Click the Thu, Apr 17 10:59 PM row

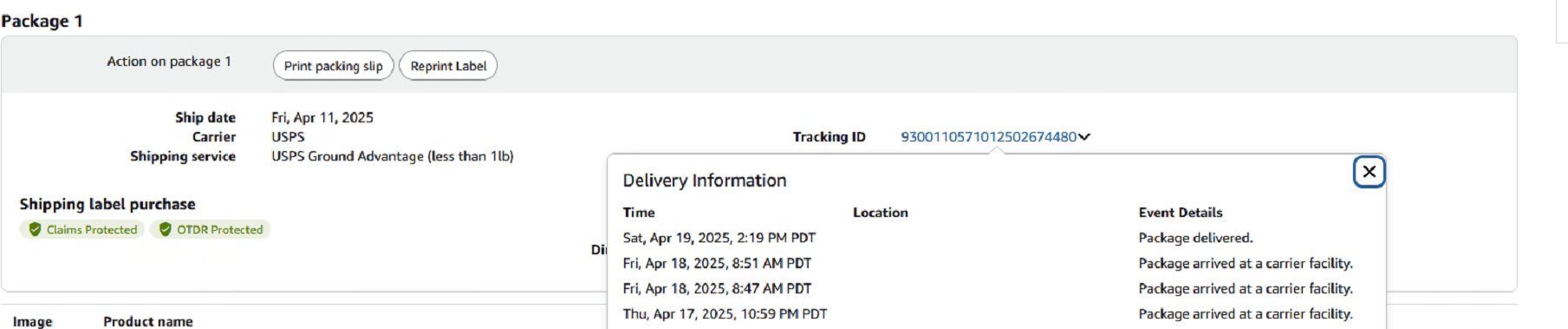(x=988, y=313)
